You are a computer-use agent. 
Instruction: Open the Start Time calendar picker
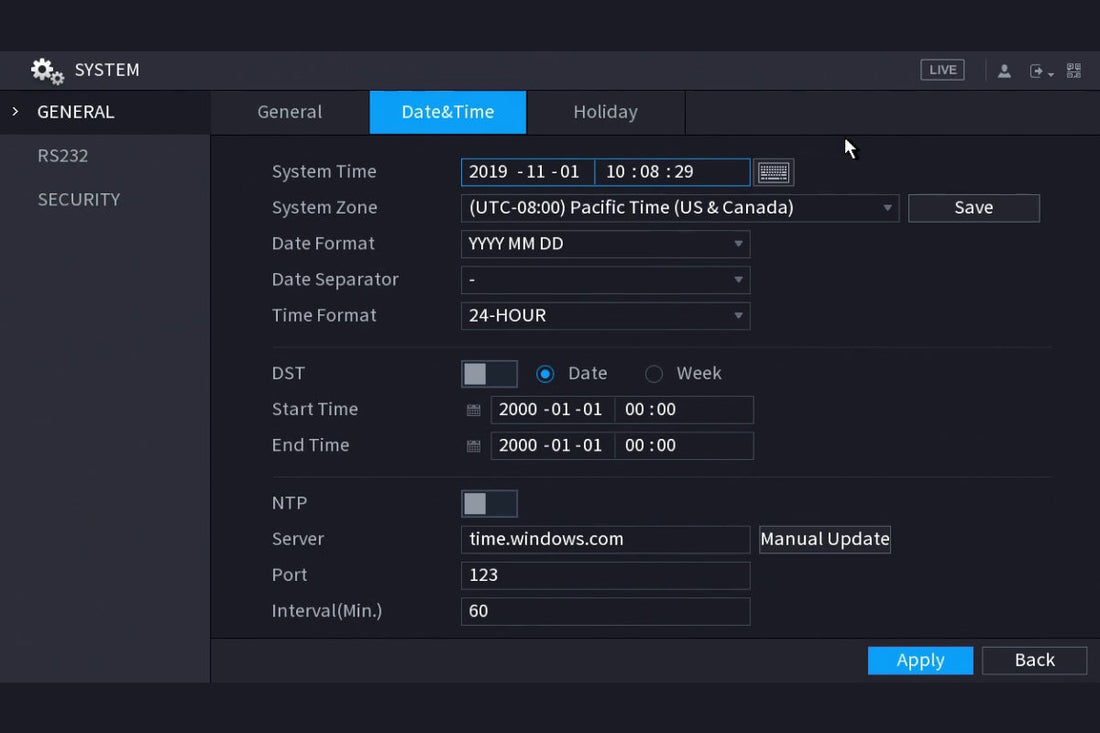472,409
